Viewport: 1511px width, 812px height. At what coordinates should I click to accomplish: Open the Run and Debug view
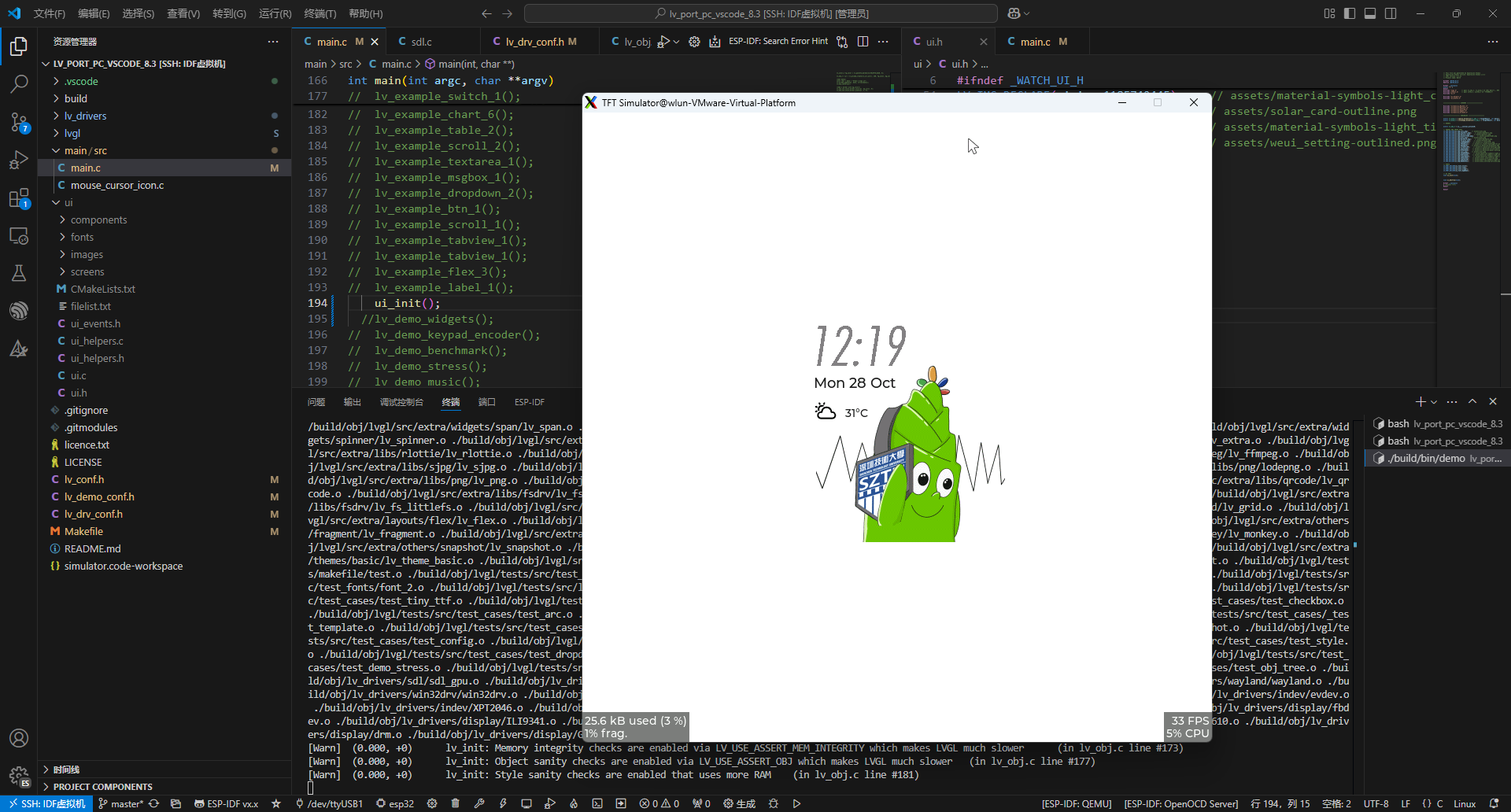coord(19,160)
